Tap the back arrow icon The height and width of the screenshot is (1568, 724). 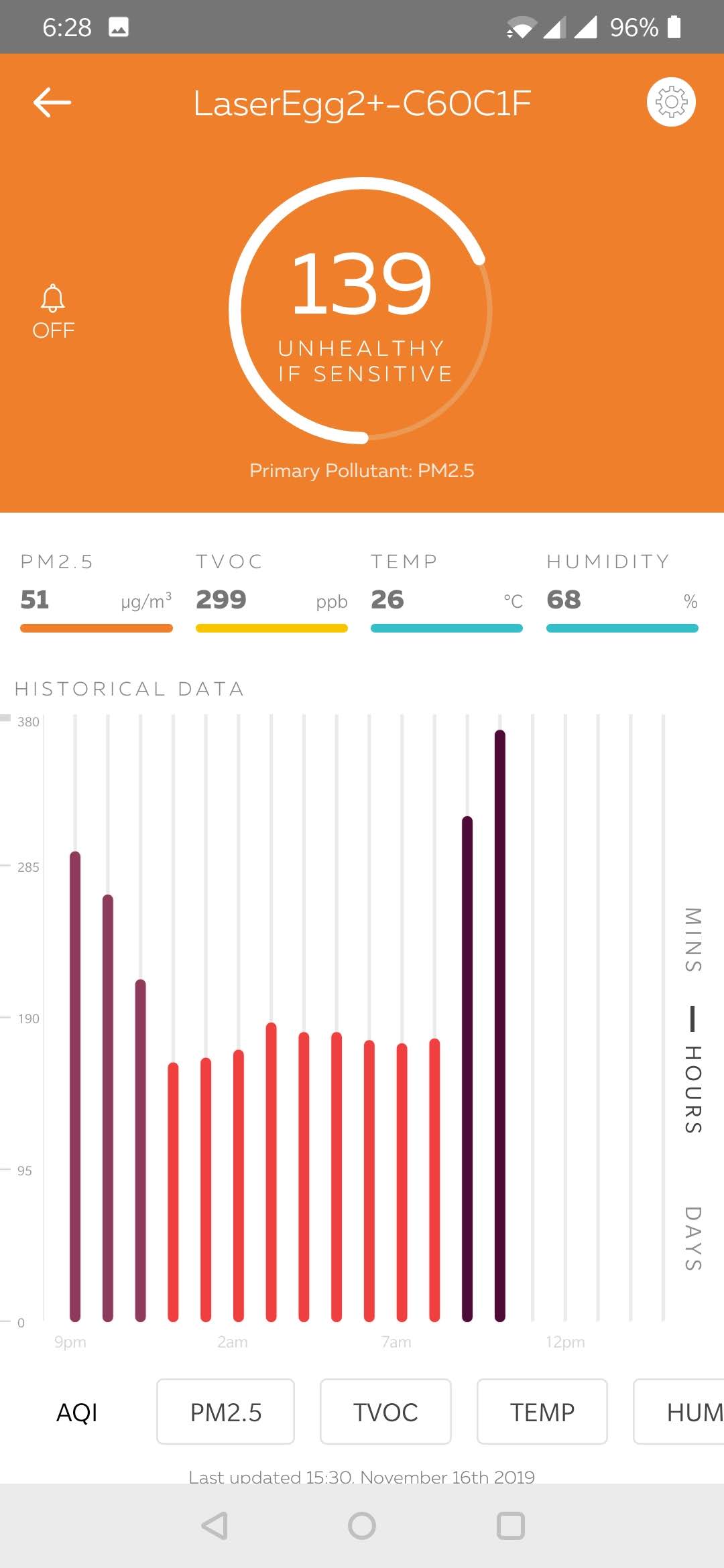coord(52,103)
